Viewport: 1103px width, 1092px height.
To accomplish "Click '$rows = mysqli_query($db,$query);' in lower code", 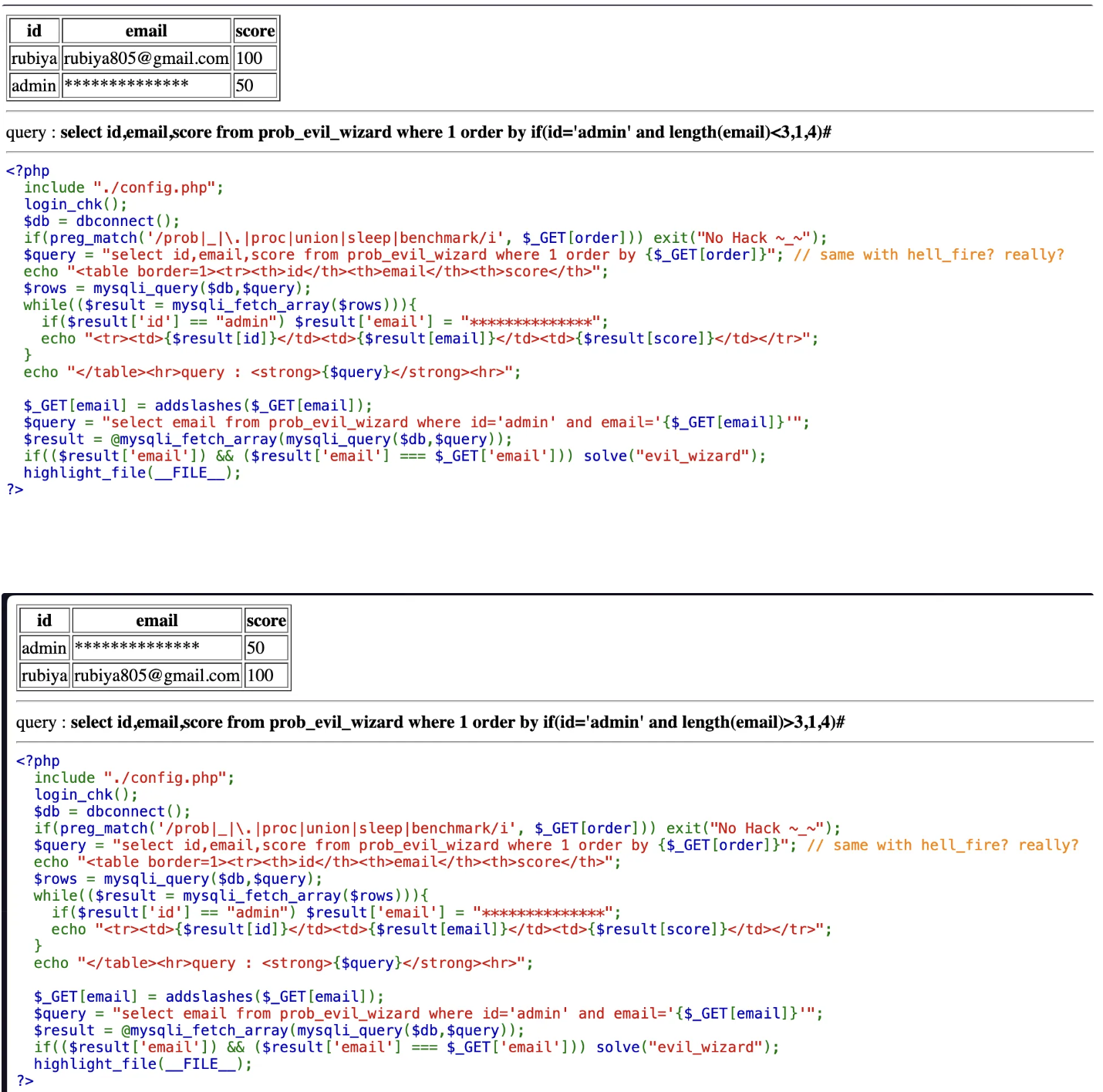I will coord(178,879).
